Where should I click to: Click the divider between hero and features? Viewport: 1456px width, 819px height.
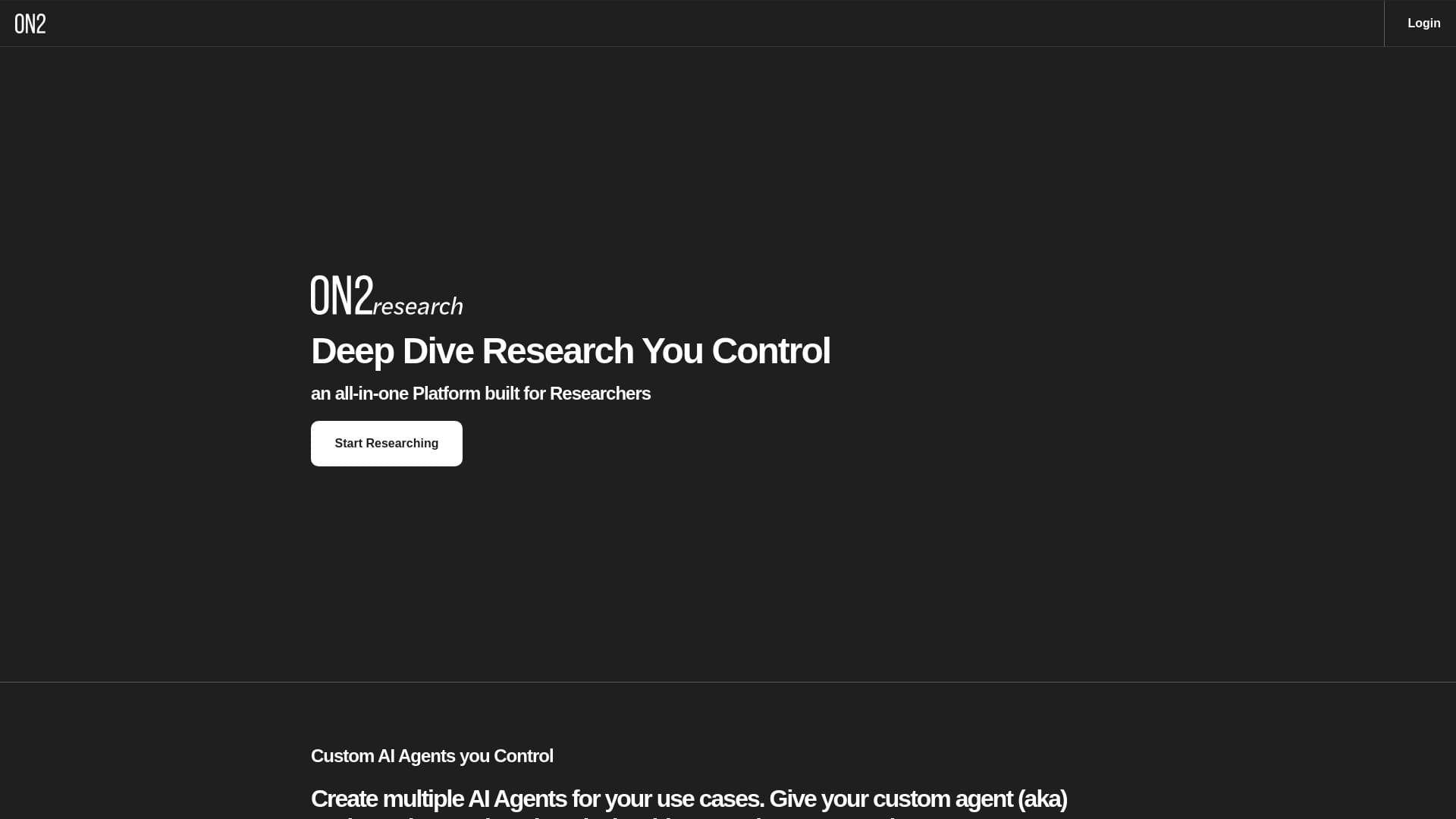(x=728, y=681)
